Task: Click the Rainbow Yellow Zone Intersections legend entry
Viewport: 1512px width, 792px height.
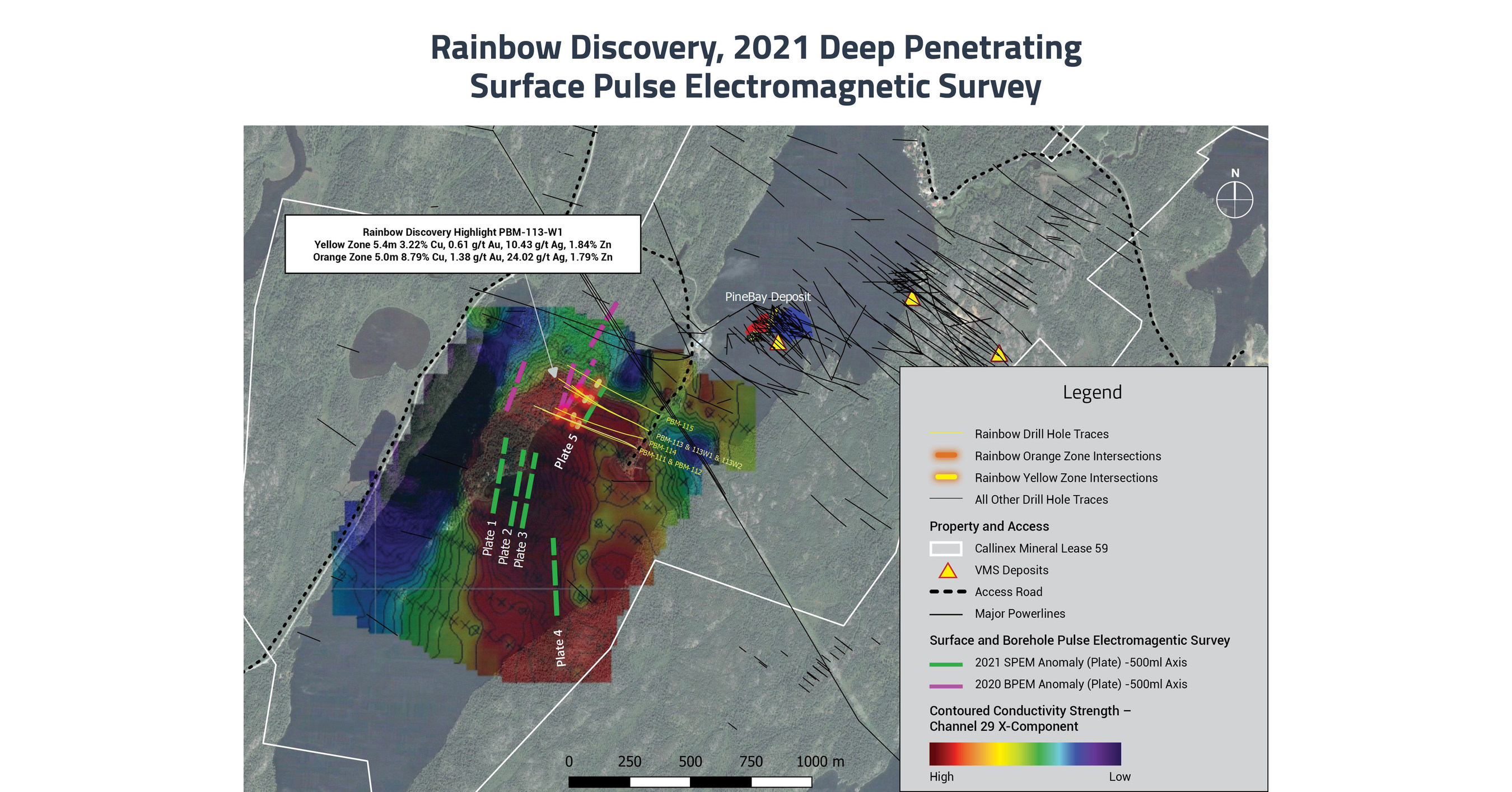Action: pyautogui.click(x=946, y=478)
